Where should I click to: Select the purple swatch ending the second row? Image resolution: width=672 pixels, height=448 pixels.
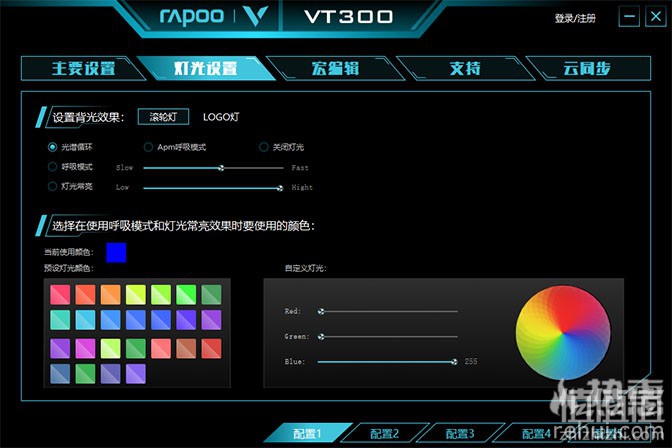pos(211,320)
